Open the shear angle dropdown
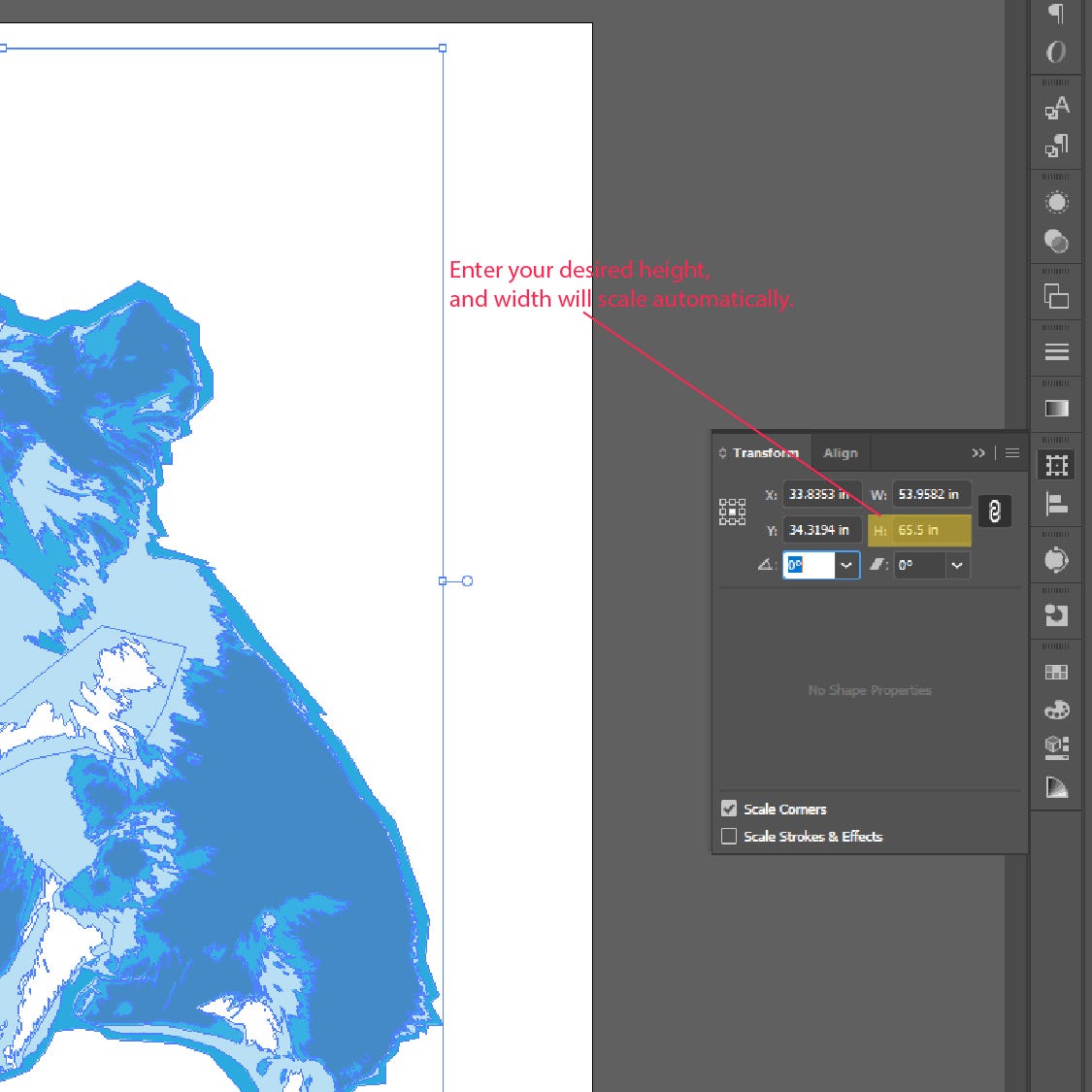1092x1092 pixels. [x=957, y=565]
